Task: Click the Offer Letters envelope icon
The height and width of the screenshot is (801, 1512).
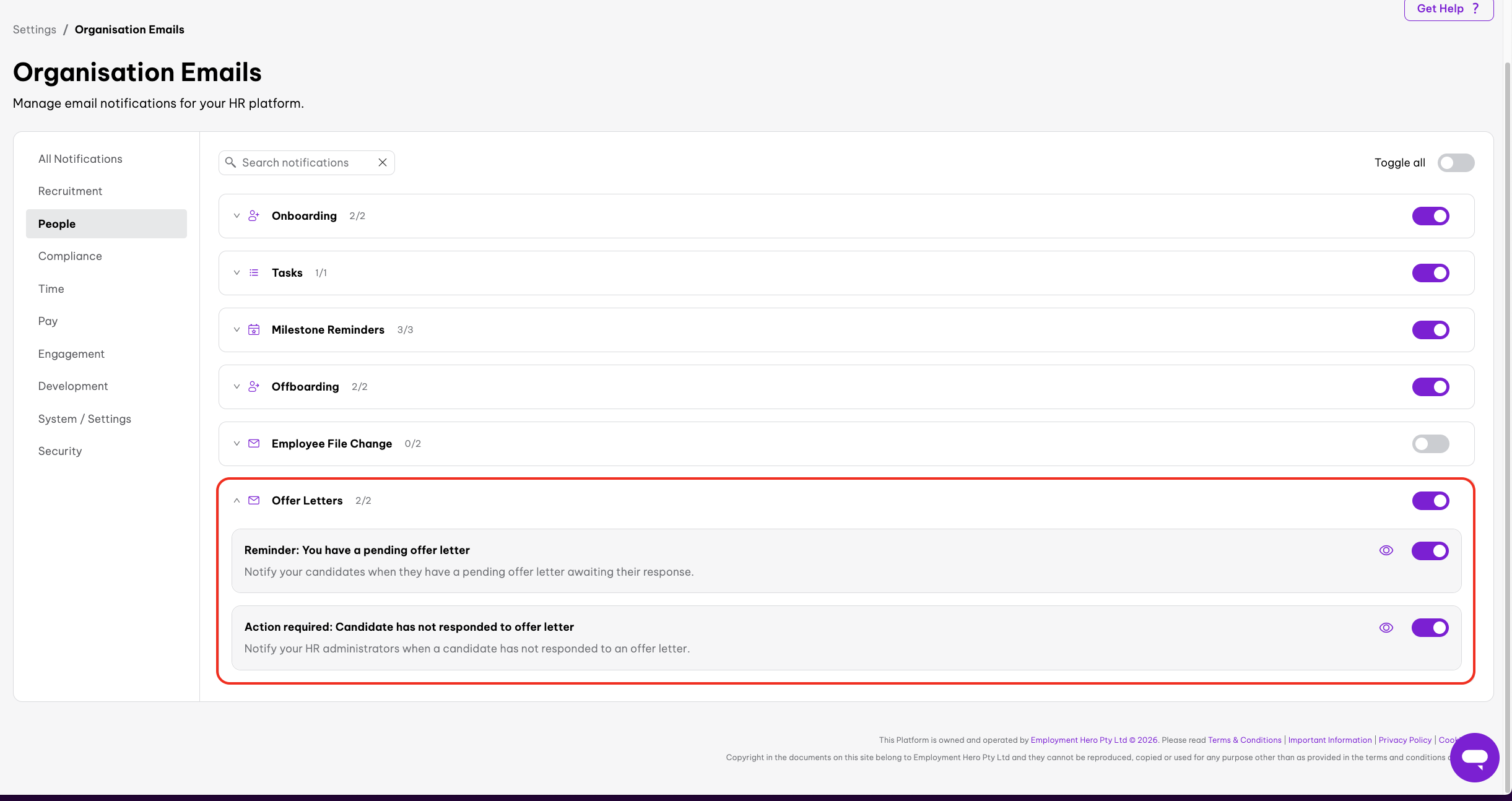Action: tap(254, 500)
